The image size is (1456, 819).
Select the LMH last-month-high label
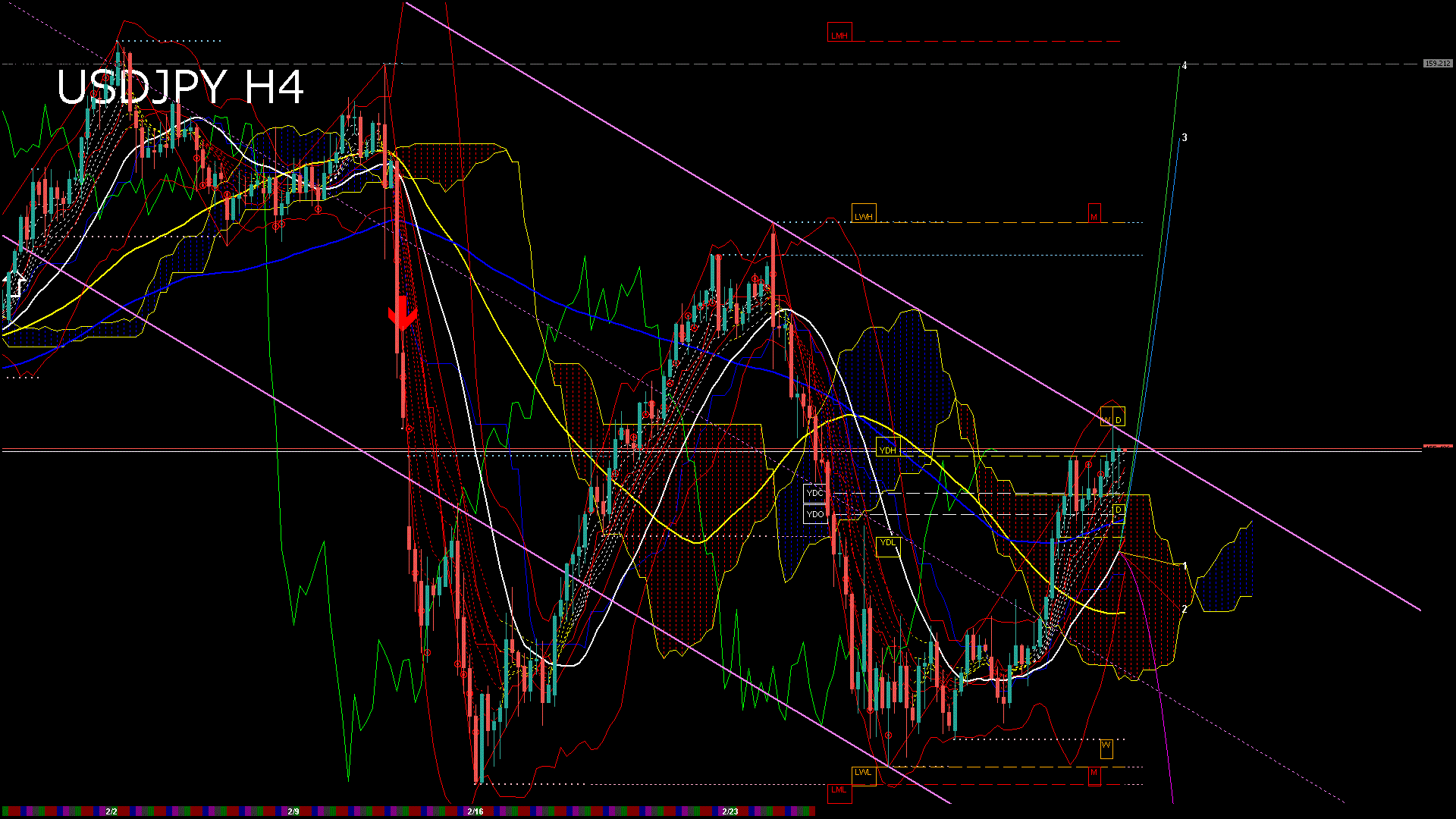coord(838,33)
